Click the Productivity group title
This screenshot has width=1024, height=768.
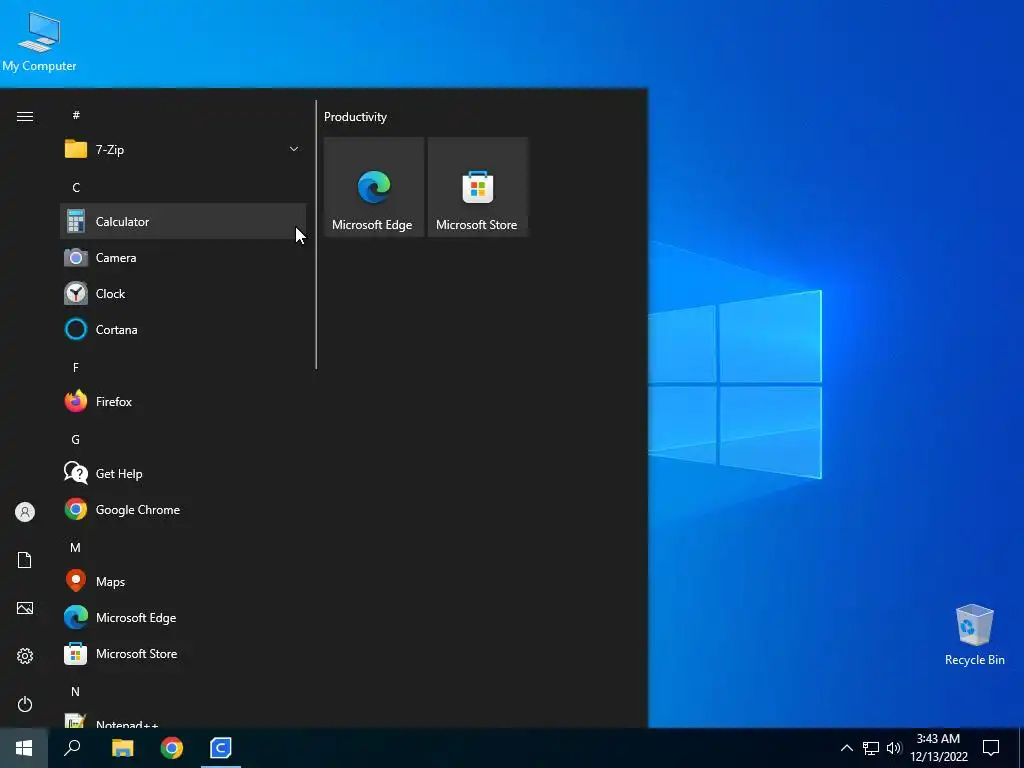click(355, 117)
